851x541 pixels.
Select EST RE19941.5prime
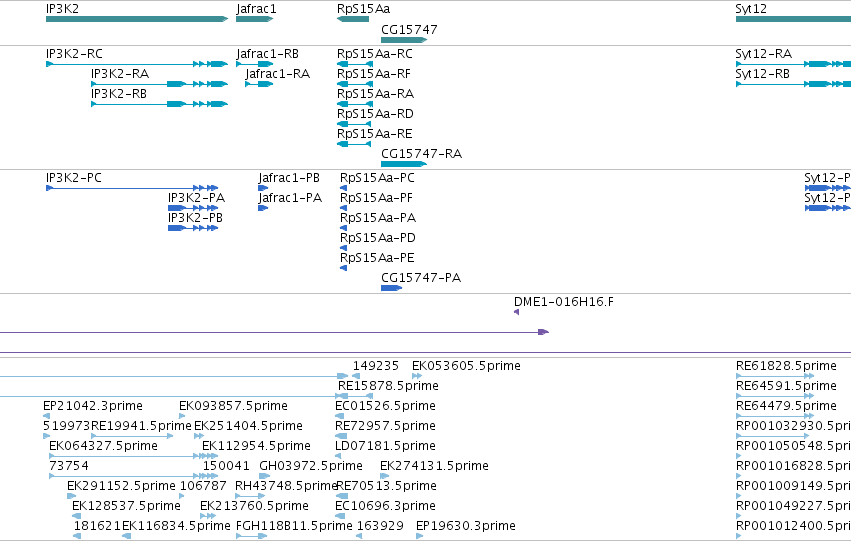pyautogui.click(x=132, y=436)
